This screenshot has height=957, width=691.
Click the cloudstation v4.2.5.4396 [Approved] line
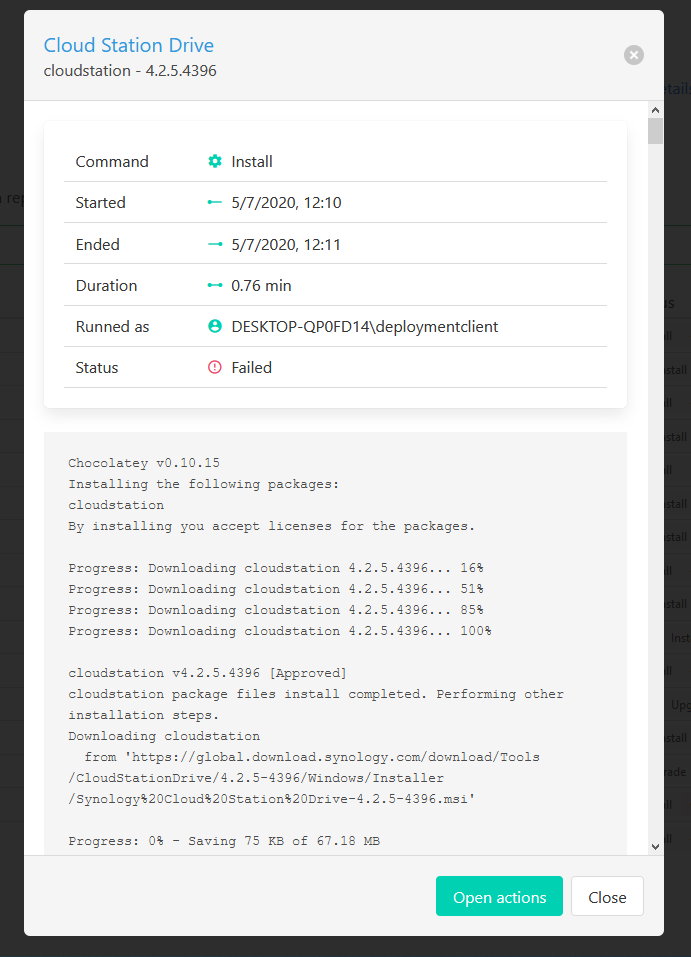click(x=208, y=673)
